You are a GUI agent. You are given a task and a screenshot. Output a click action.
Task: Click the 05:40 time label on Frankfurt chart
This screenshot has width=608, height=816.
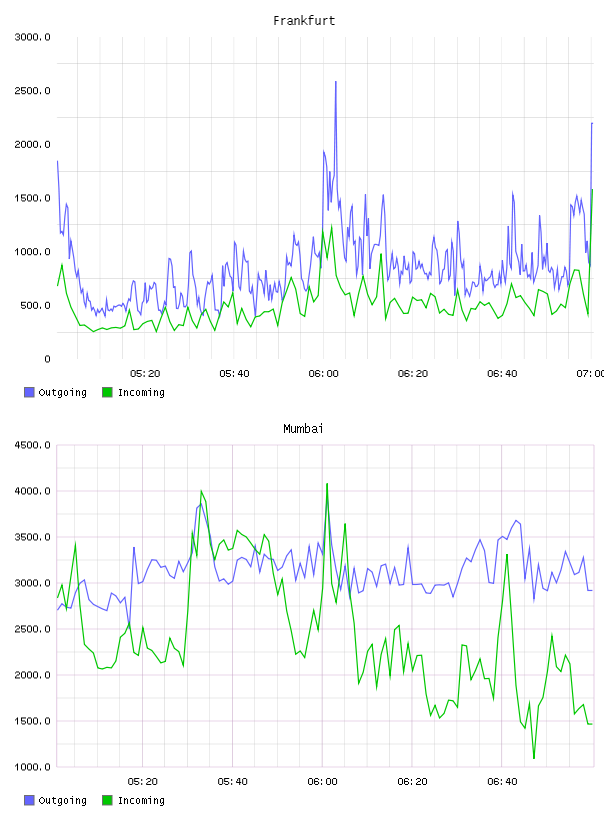pyautogui.click(x=234, y=374)
